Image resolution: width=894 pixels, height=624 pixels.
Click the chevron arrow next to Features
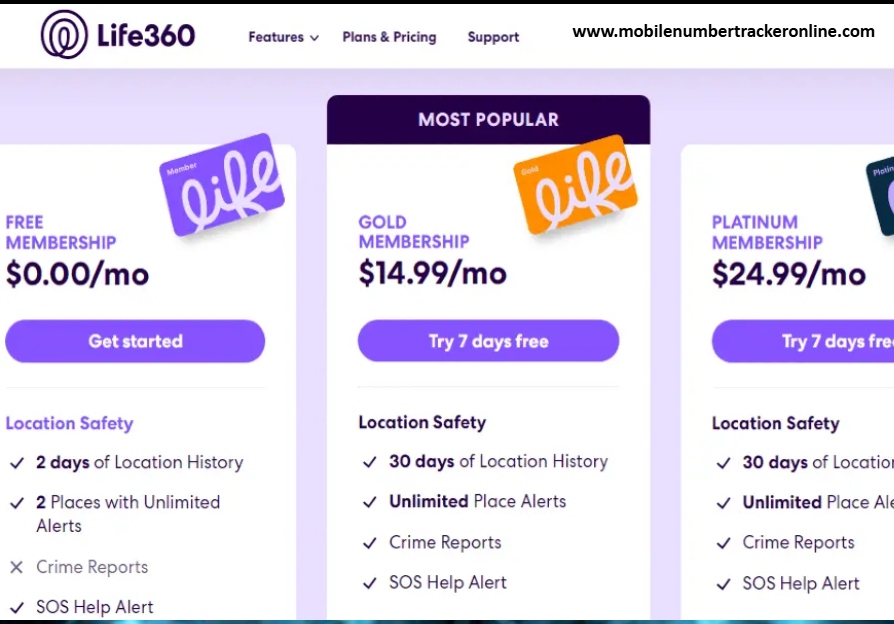(314, 38)
